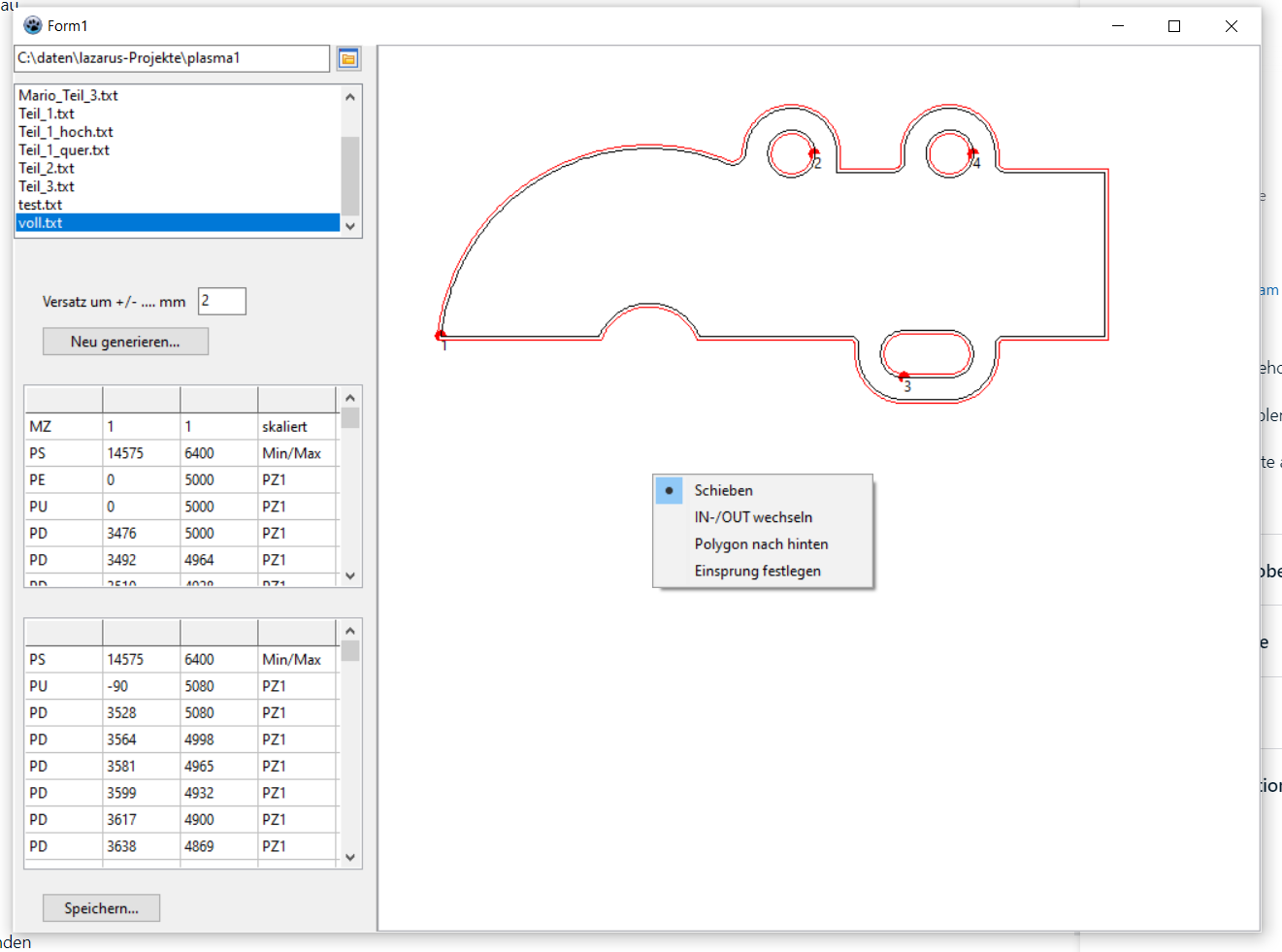Click 3476 cell in upper table

[x=142, y=533]
